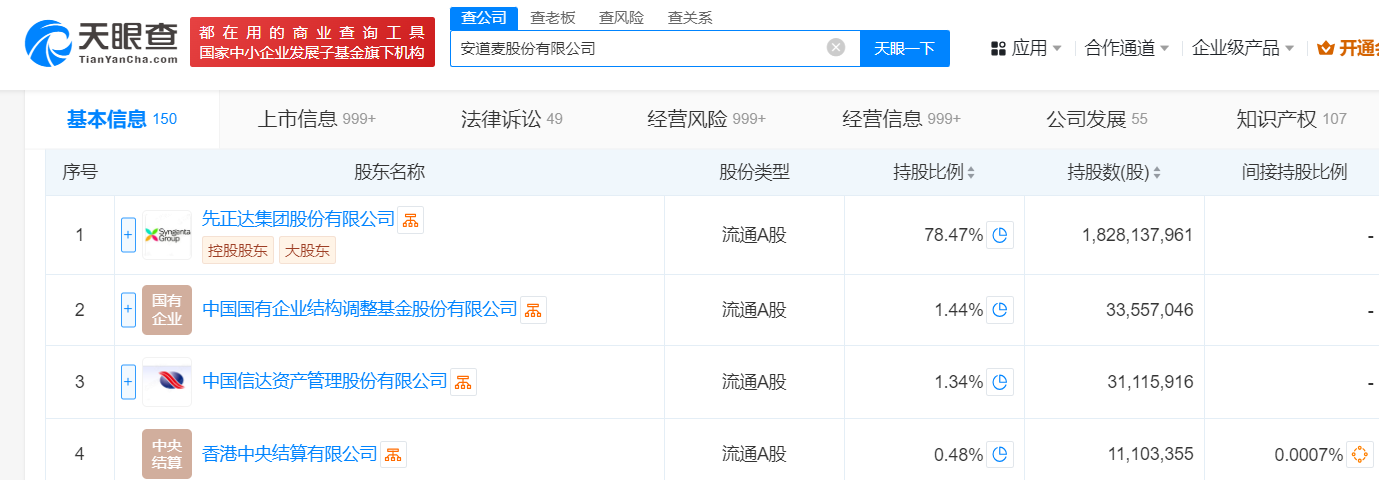View the pie chart icon next to 78.47%
This screenshot has height=480, width=1379.
click(x=1000, y=235)
